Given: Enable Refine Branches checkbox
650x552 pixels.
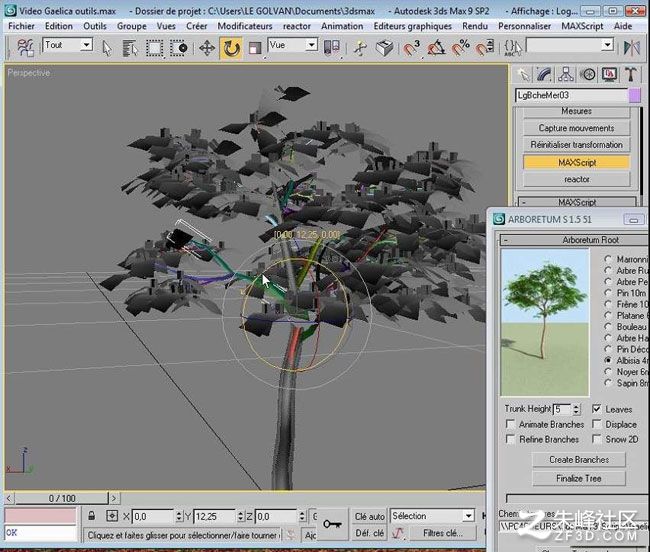Looking at the screenshot, I should pyautogui.click(x=510, y=439).
